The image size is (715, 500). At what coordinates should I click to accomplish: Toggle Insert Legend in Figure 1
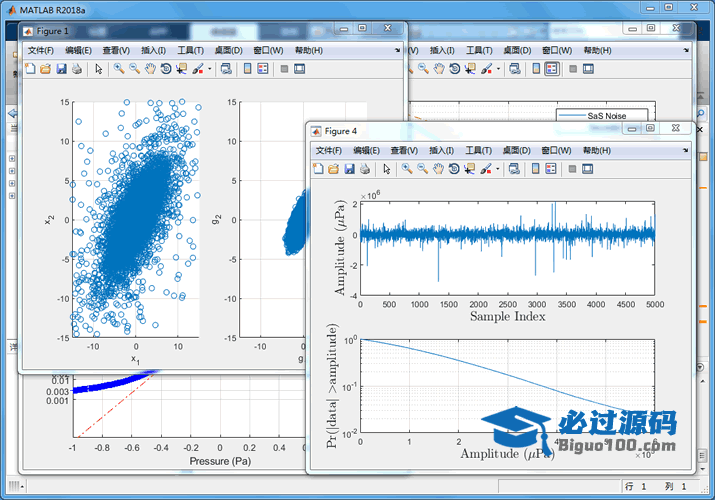[x=263, y=69]
